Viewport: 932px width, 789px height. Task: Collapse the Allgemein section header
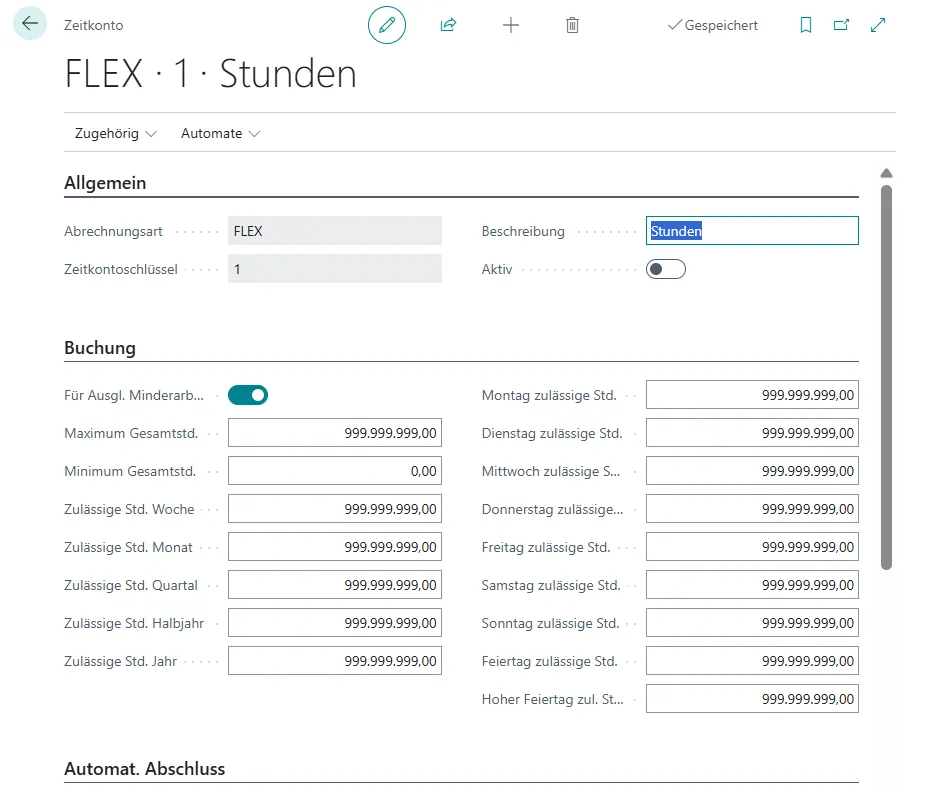105,183
